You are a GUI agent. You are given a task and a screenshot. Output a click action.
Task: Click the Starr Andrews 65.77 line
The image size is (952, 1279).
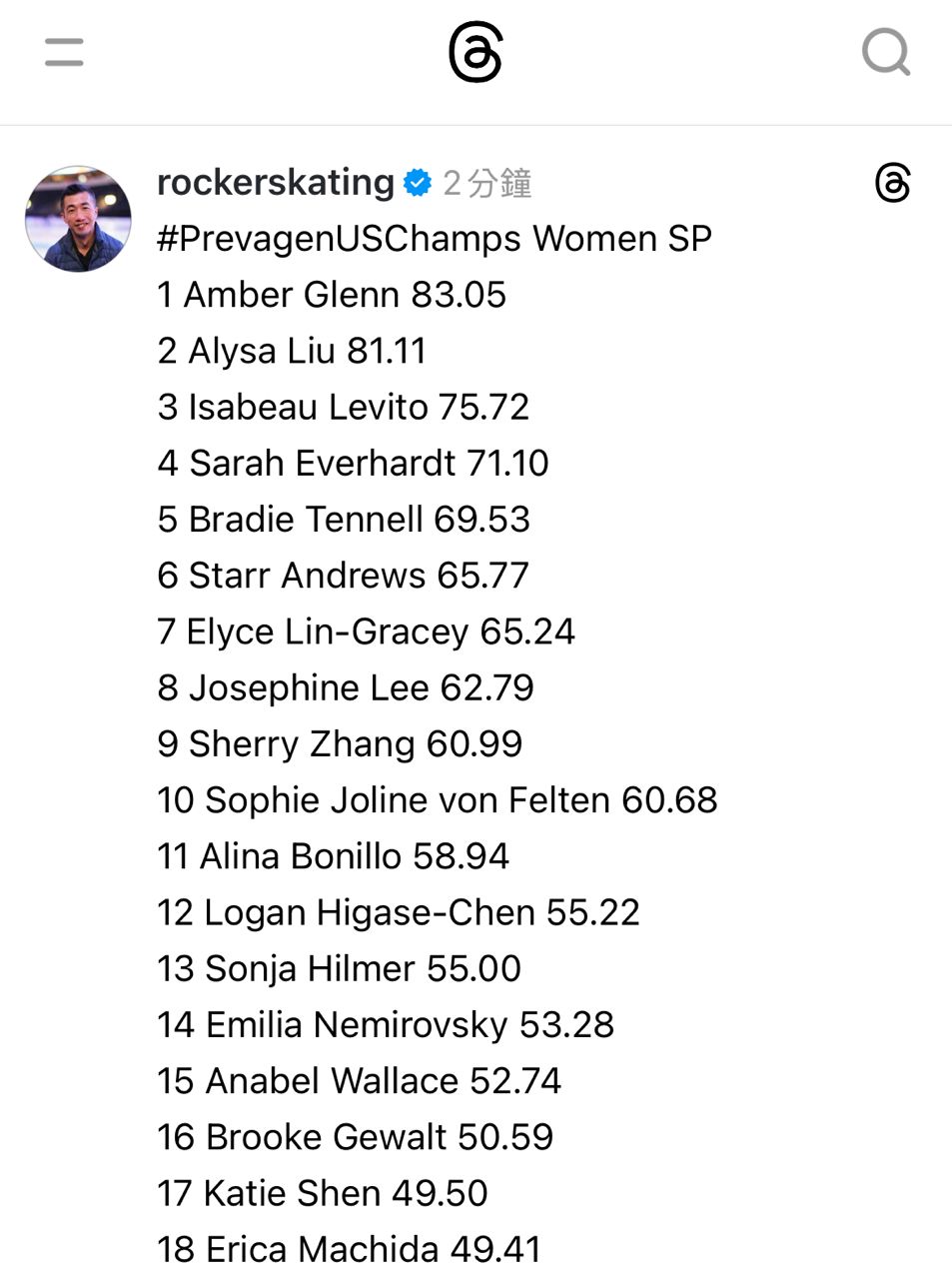(x=343, y=576)
